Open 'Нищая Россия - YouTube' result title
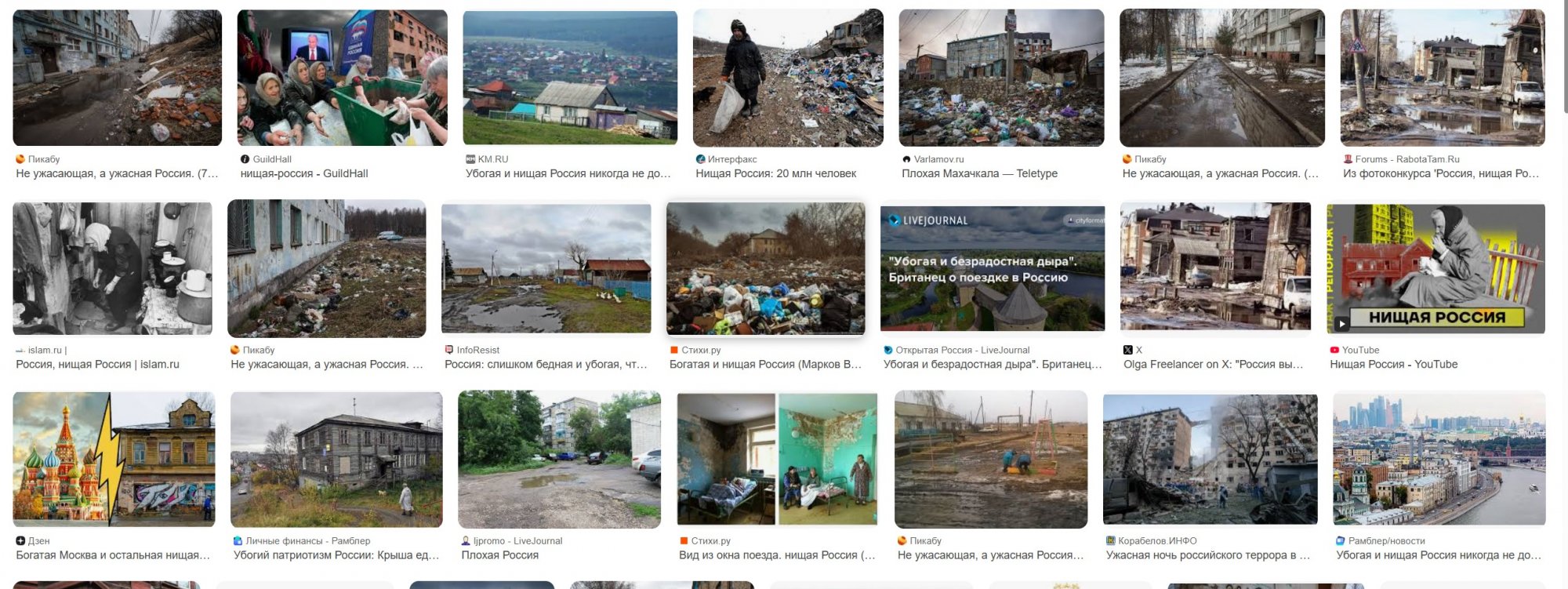This screenshot has height=589, width=1568. (1394, 364)
